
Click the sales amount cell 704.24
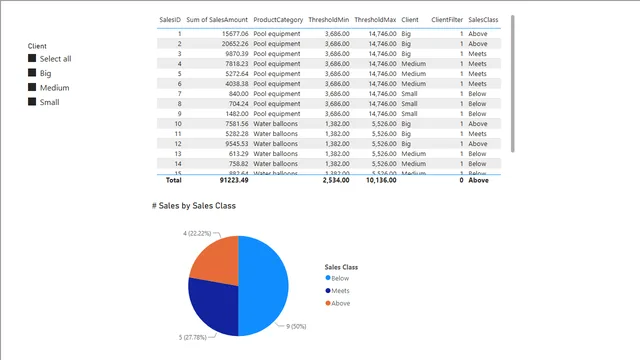click(238, 104)
